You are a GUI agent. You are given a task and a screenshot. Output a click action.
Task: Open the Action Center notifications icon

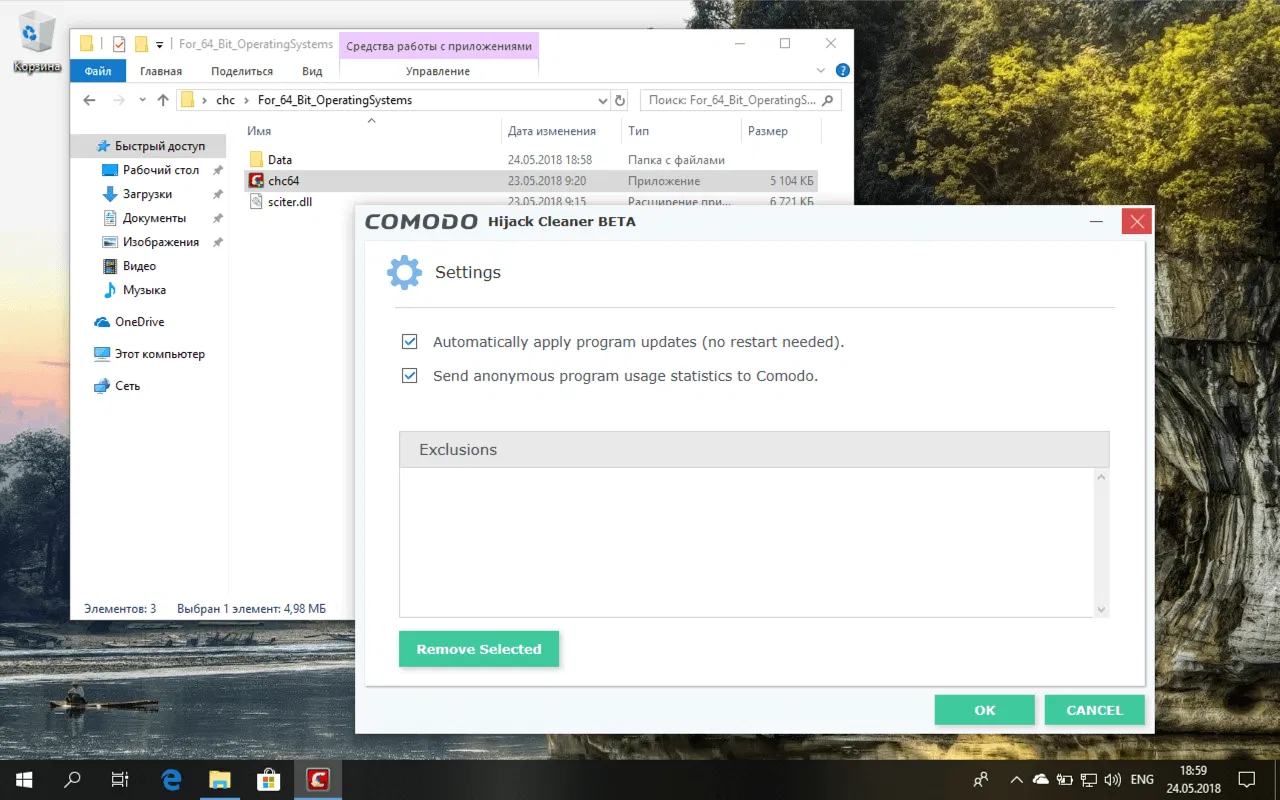click(x=1246, y=779)
